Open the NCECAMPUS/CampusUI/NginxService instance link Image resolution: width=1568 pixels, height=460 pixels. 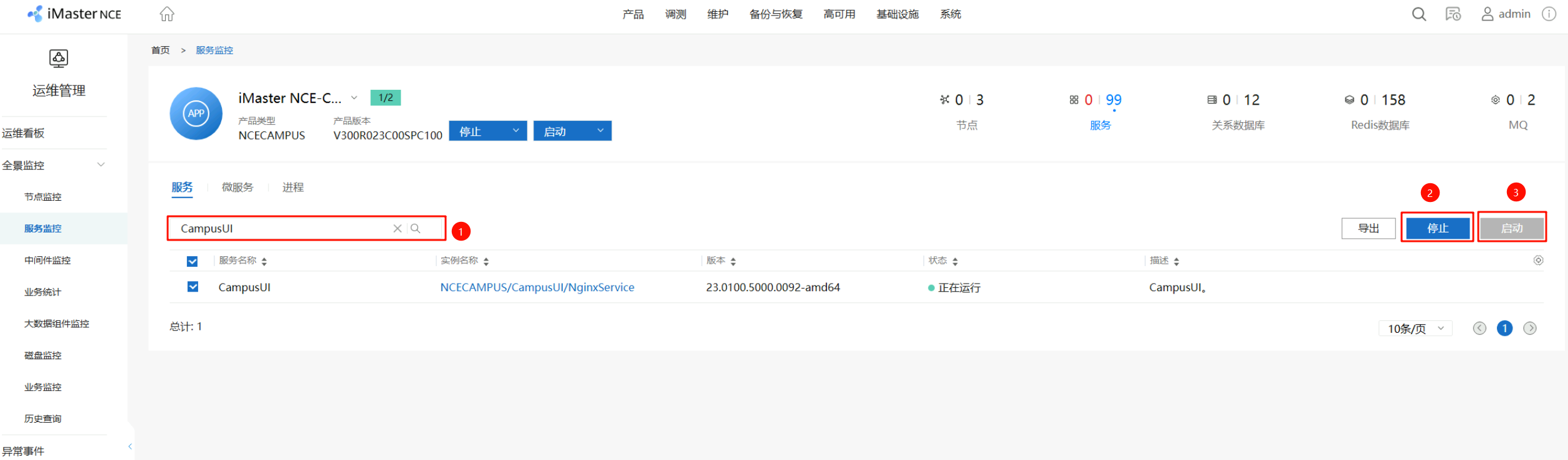[x=537, y=287]
